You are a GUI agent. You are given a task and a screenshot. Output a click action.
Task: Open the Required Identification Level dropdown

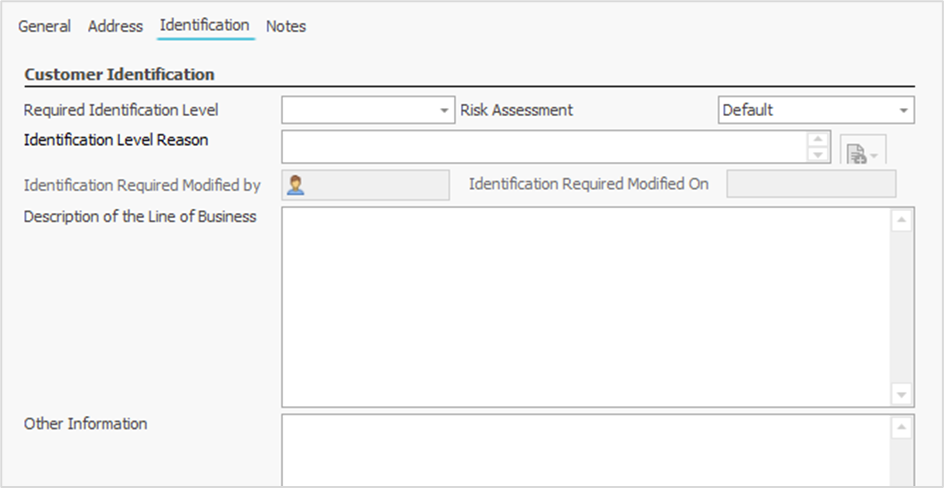pos(445,111)
